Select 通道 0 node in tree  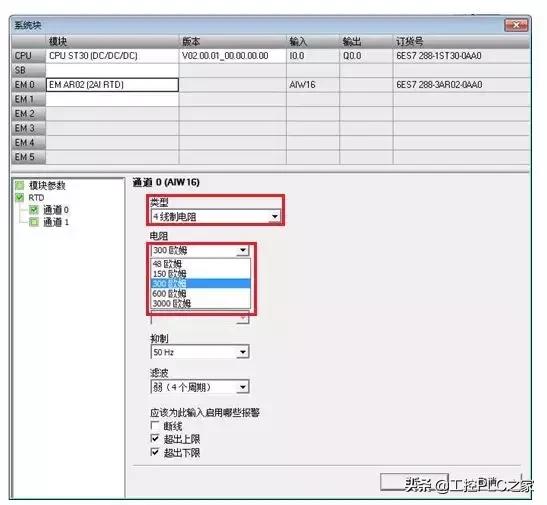coord(56,210)
